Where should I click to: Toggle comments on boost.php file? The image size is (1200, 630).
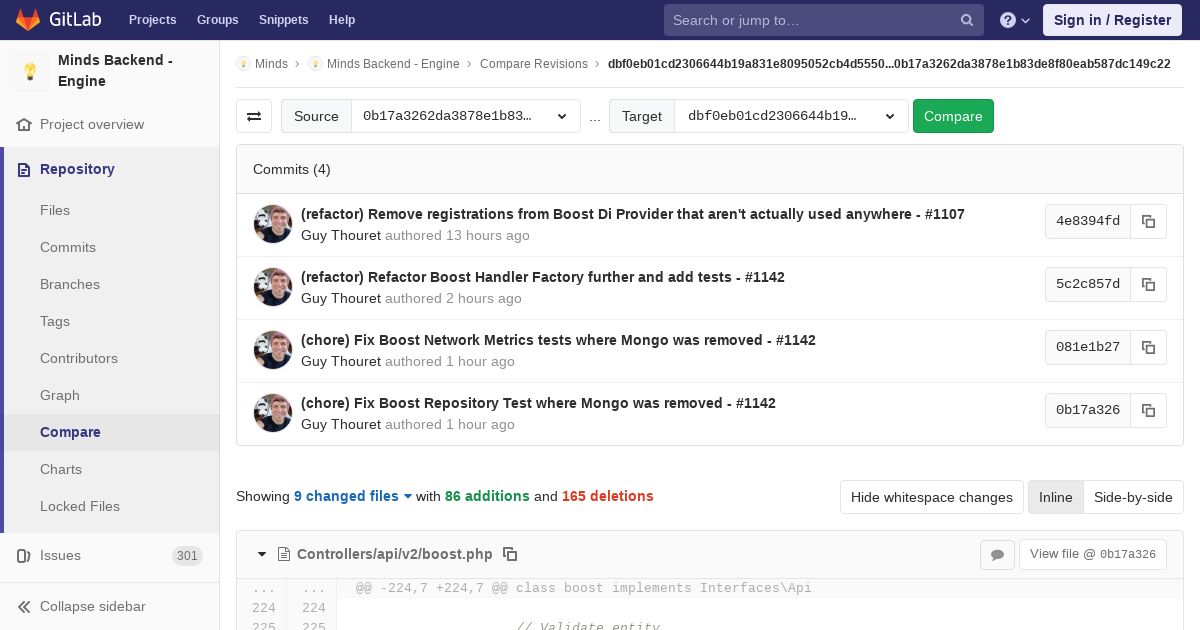(x=997, y=554)
